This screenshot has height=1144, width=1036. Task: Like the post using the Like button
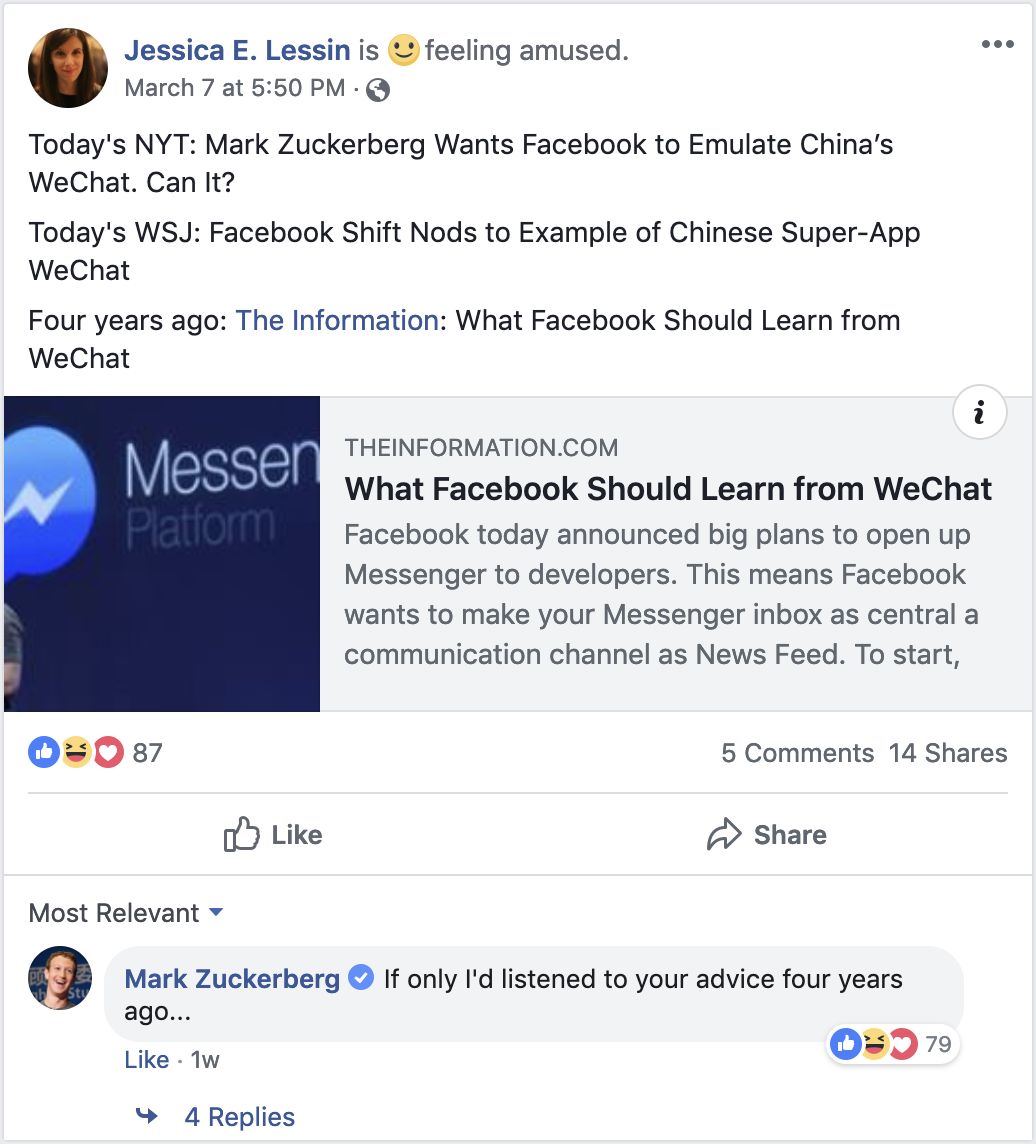[273, 834]
